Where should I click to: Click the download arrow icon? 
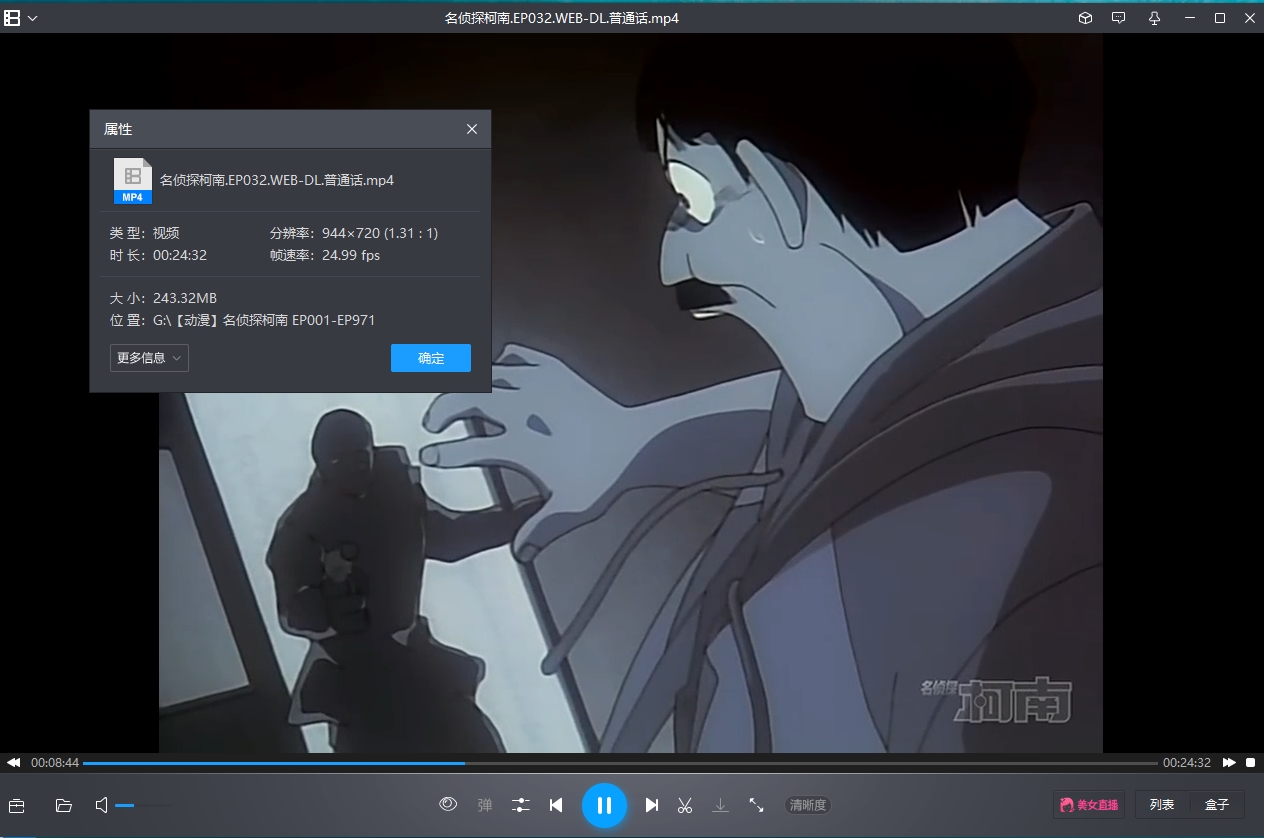pos(720,805)
